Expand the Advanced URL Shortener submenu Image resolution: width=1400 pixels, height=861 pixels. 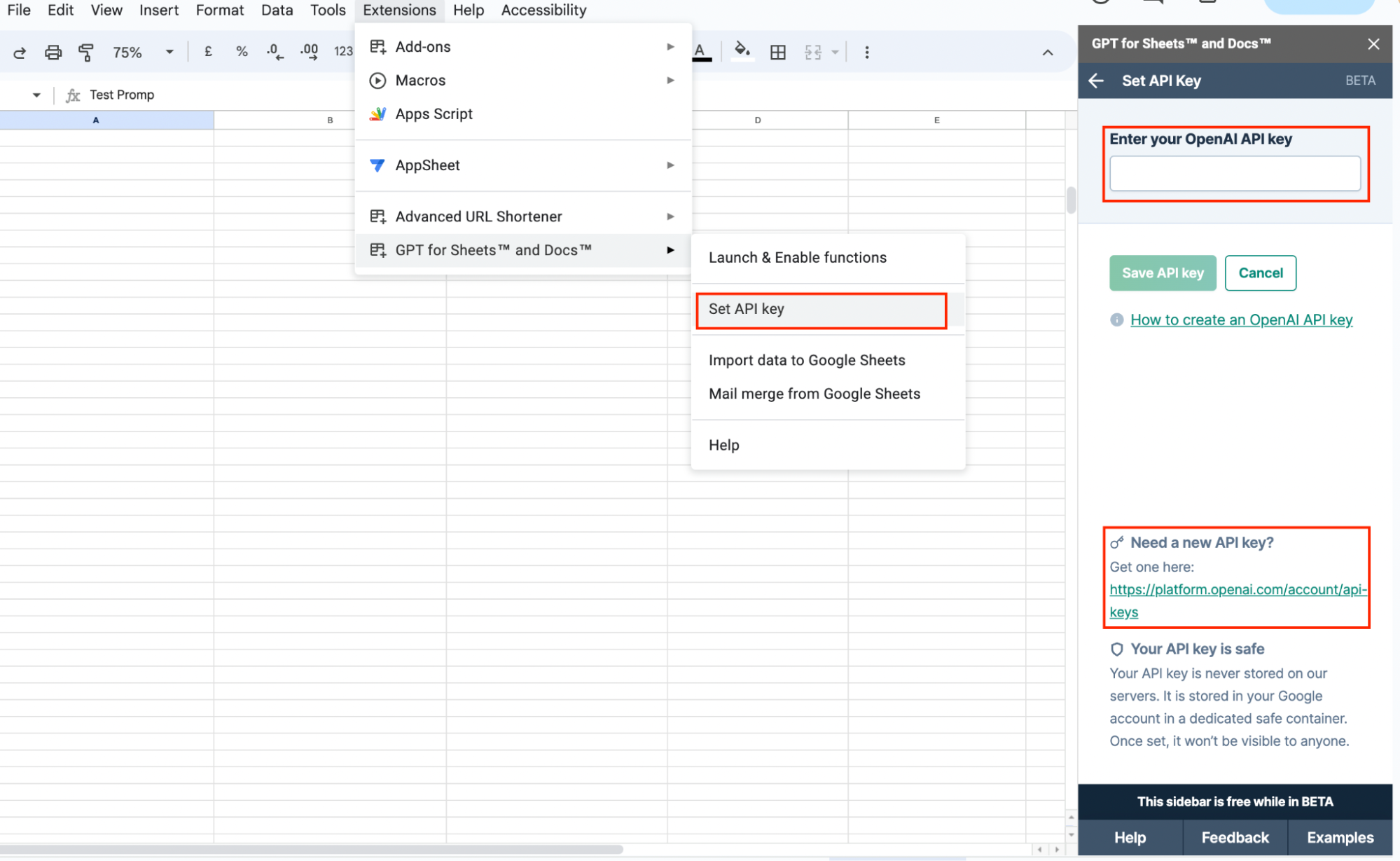(523, 216)
